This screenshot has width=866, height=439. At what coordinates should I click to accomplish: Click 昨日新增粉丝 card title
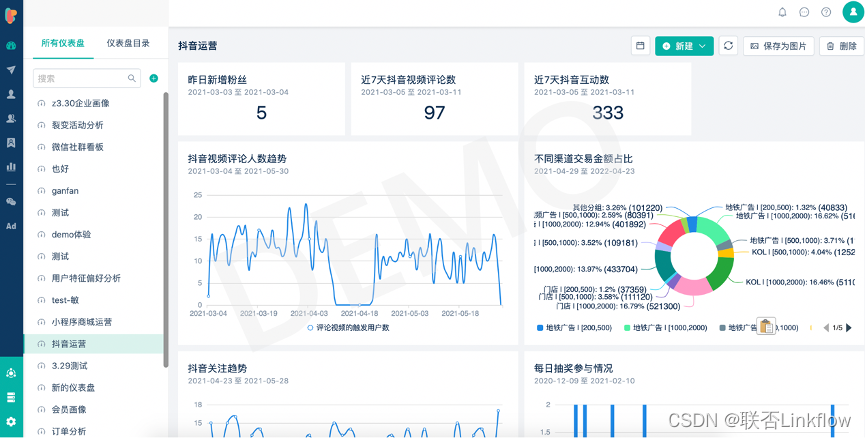pyautogui.click(x=217, y=80)
